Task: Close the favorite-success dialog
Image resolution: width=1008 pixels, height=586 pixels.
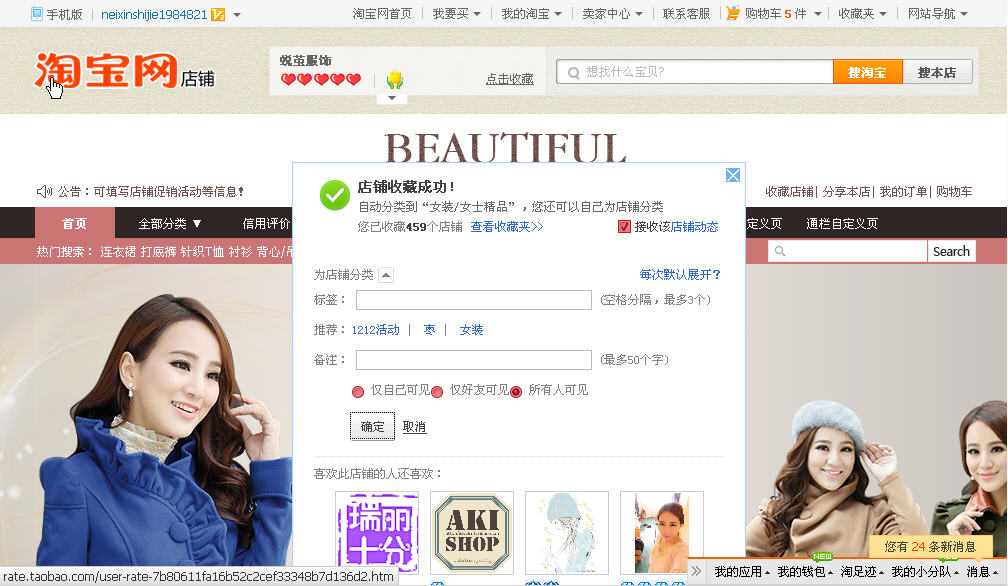Action: [x=732, y=175]
